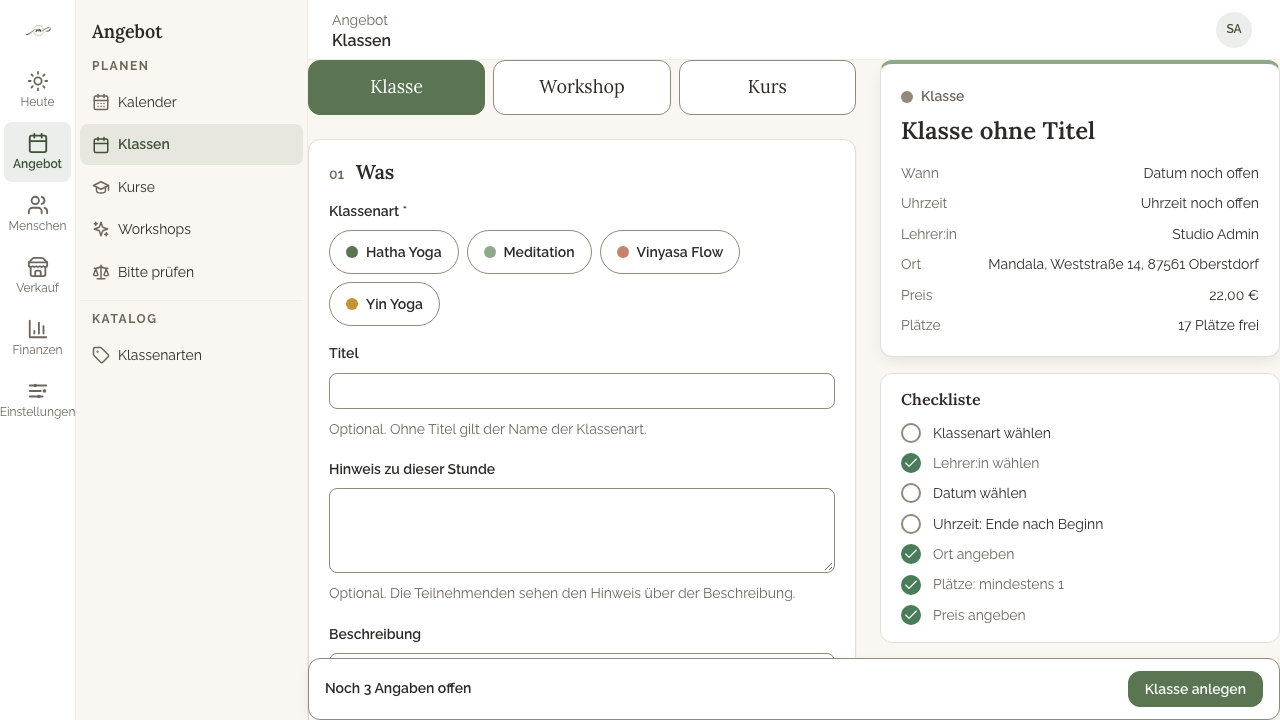1280x720 pixels.
Task: Click the '22,00 €' price value
Action: click(x=1234, y=295)
